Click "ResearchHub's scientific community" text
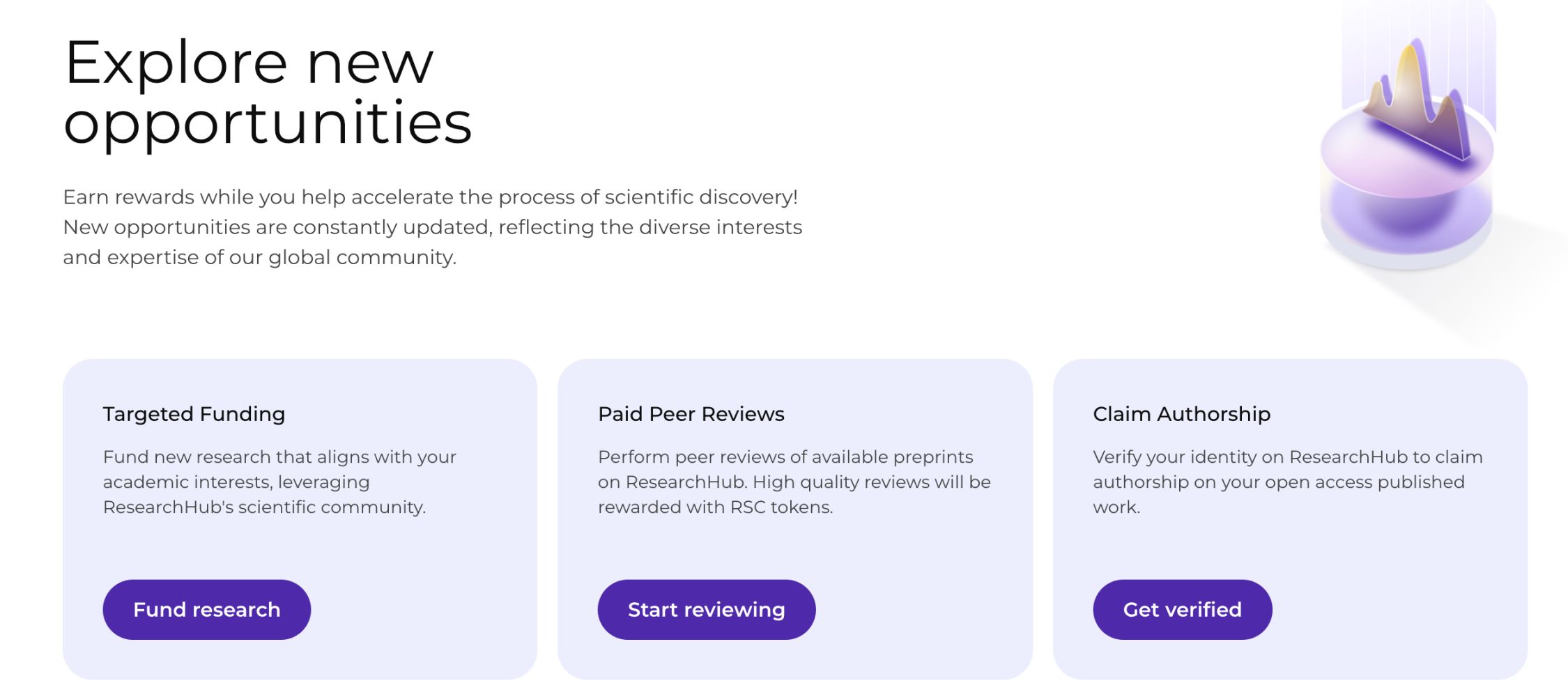This screenshot has height=690, width=1568. pos(264,507)
